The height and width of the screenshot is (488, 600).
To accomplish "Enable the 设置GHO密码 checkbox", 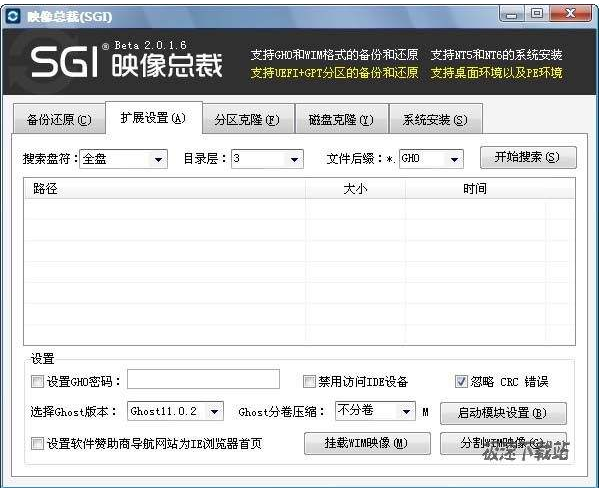I will [x=37, y=381].
